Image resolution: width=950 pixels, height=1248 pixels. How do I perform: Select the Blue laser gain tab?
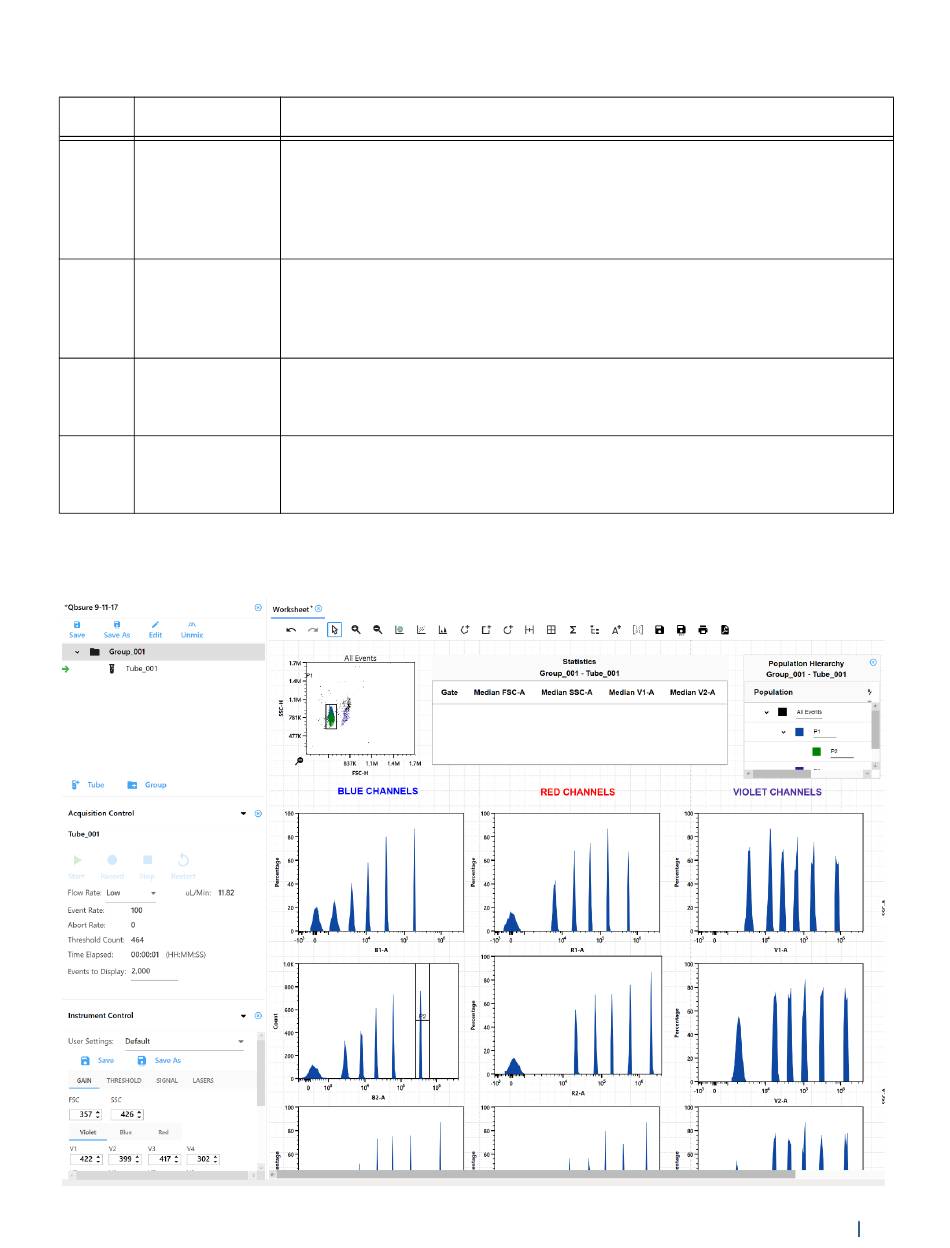click(126, 1132)
